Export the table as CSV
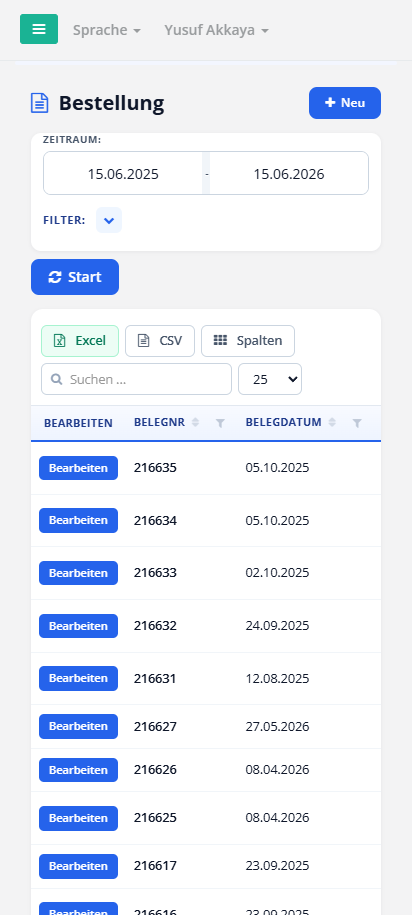This screenshot has height=915, width=412. point(160,341)
